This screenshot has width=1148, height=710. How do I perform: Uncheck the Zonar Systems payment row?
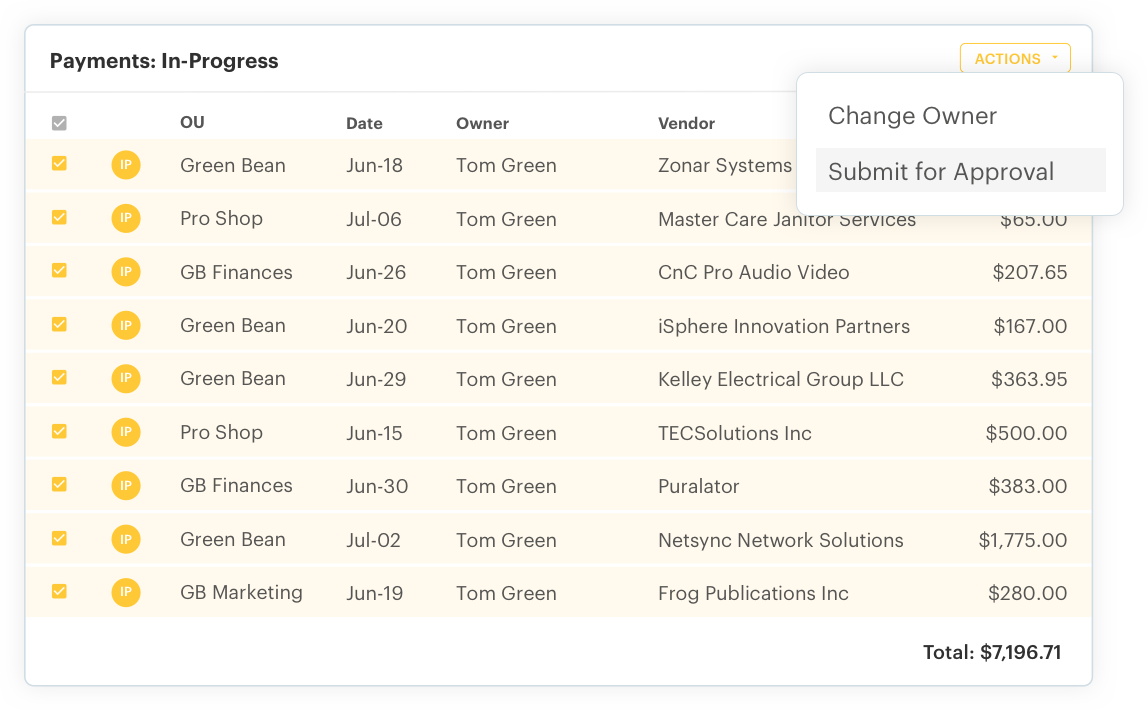[x=58, y=165]
